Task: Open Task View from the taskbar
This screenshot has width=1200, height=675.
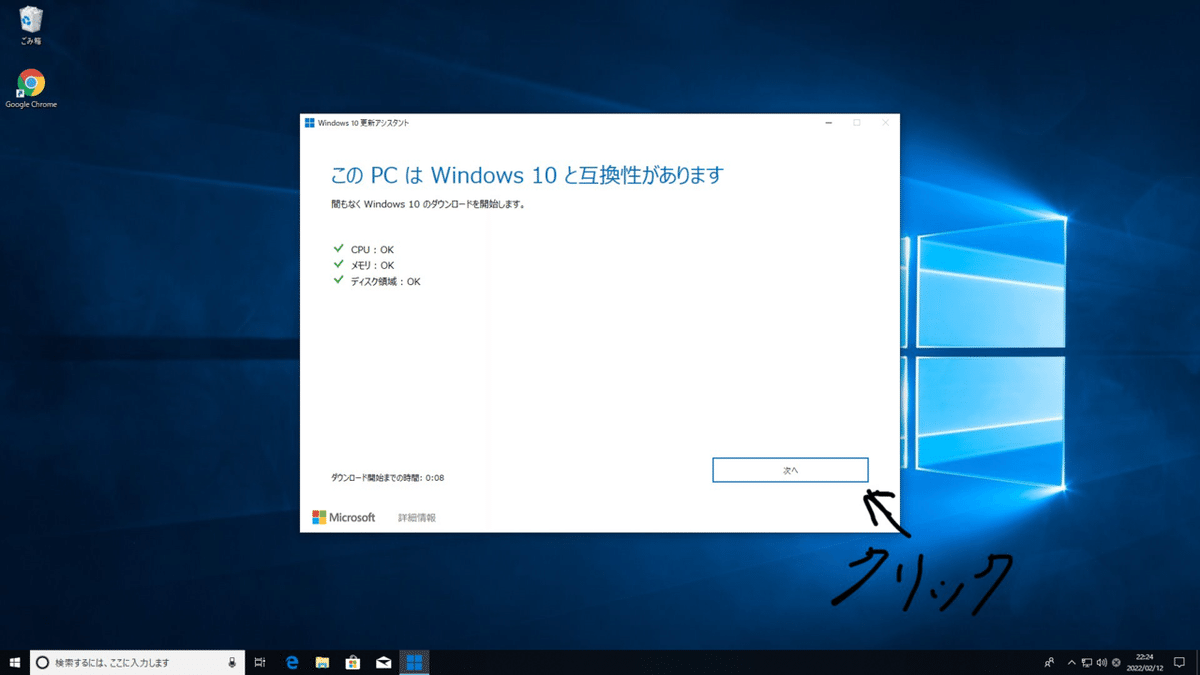Action: coord(260,662)
